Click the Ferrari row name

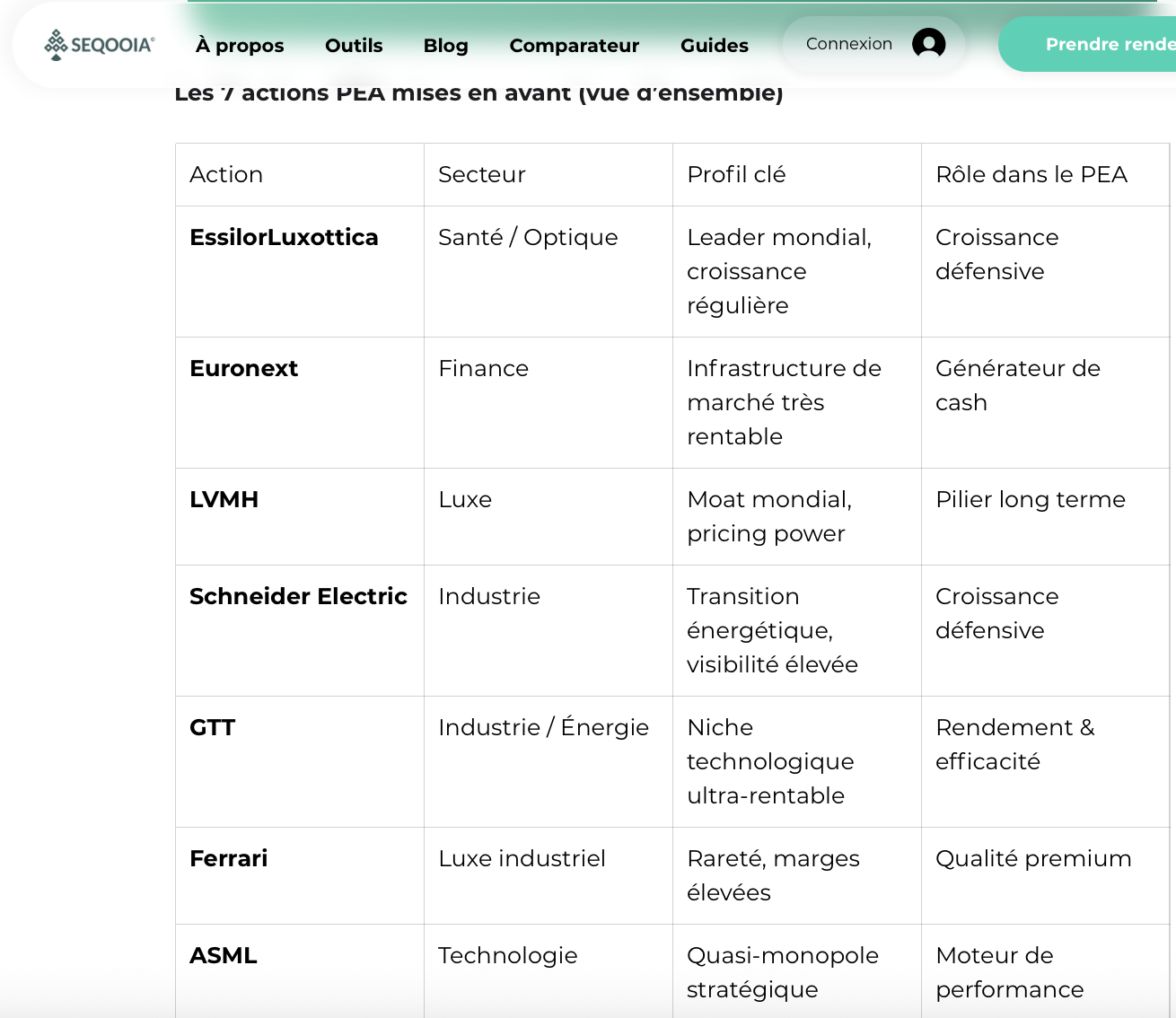point(229,859)
